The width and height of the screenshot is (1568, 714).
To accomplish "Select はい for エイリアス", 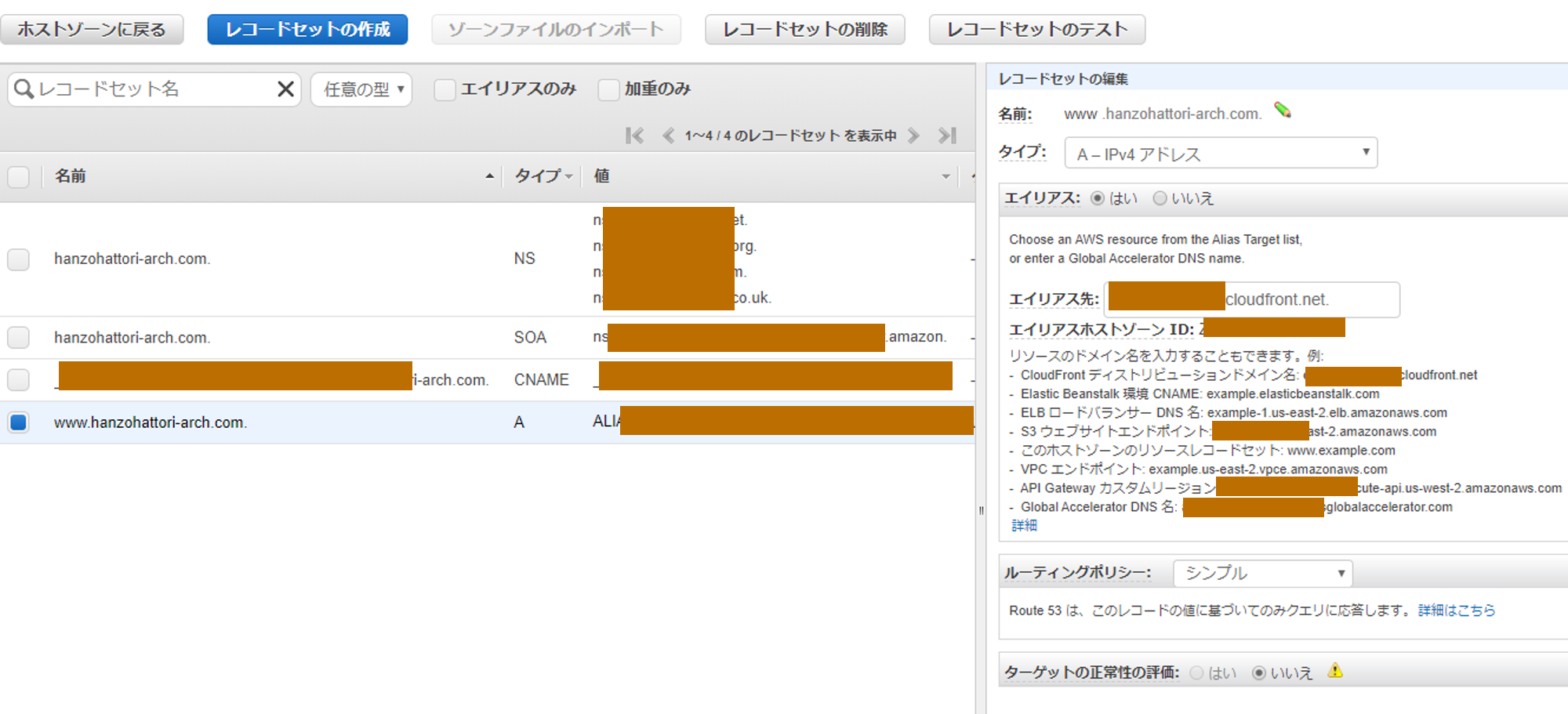I will pos(1098,198).
